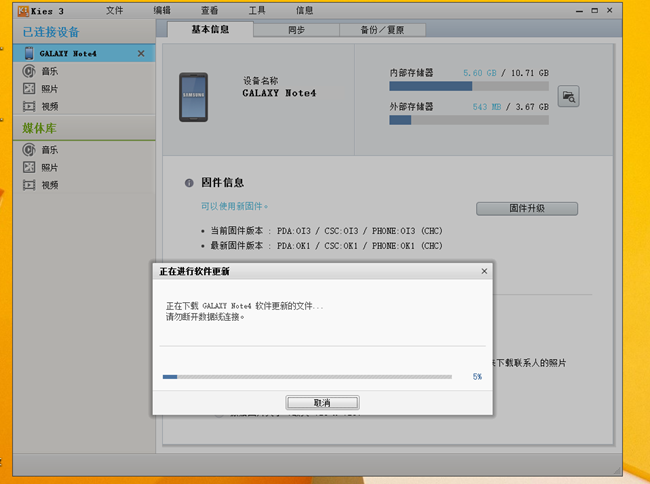Click the 媒体库 音乐 icon
650x484 pixels.
29,150
